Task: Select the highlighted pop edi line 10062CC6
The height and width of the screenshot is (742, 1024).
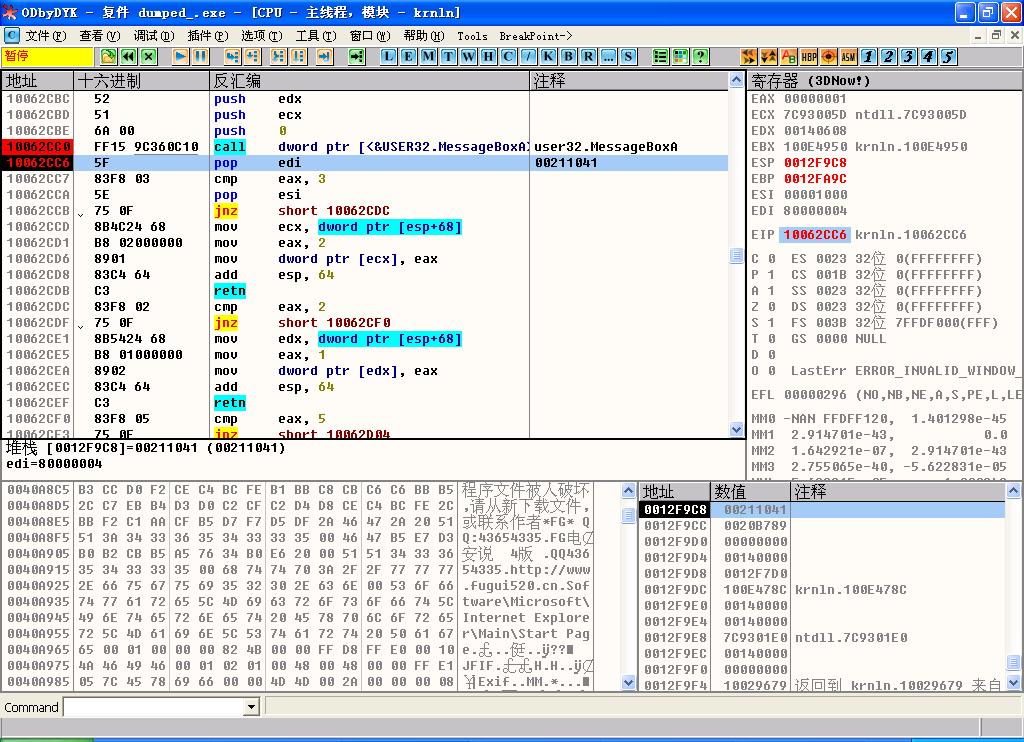Action: pos(364,163)
